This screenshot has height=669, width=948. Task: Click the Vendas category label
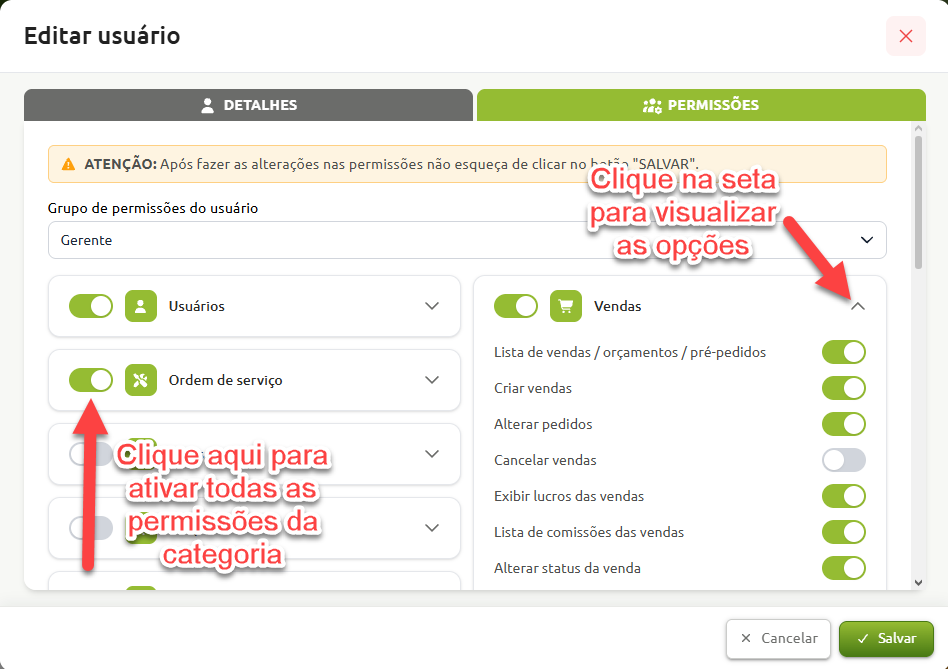click(617, 306)
